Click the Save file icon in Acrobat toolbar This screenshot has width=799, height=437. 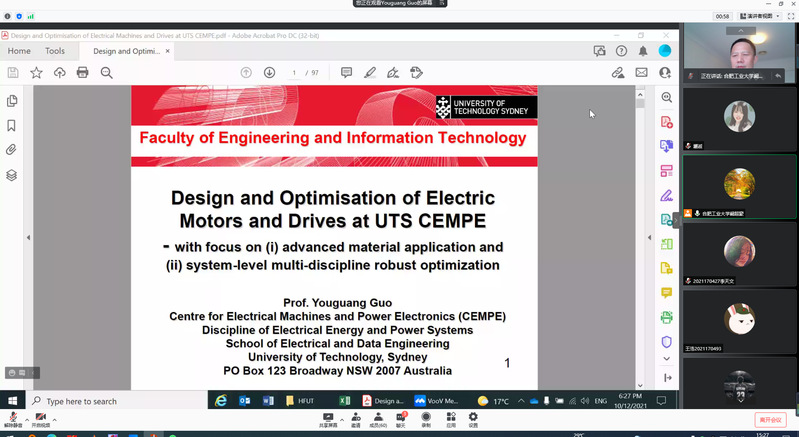coord(13,73)
